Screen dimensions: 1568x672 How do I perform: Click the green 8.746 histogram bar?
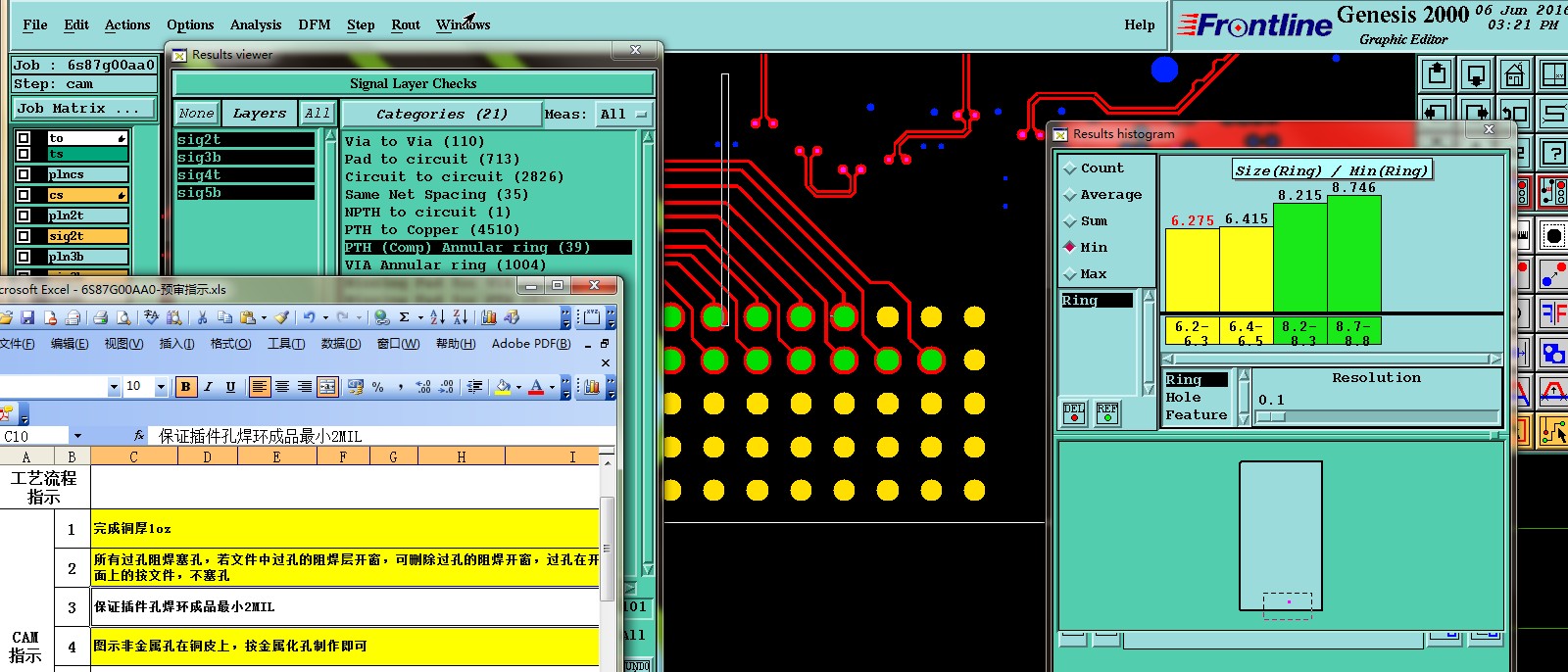click(1354, 254)
